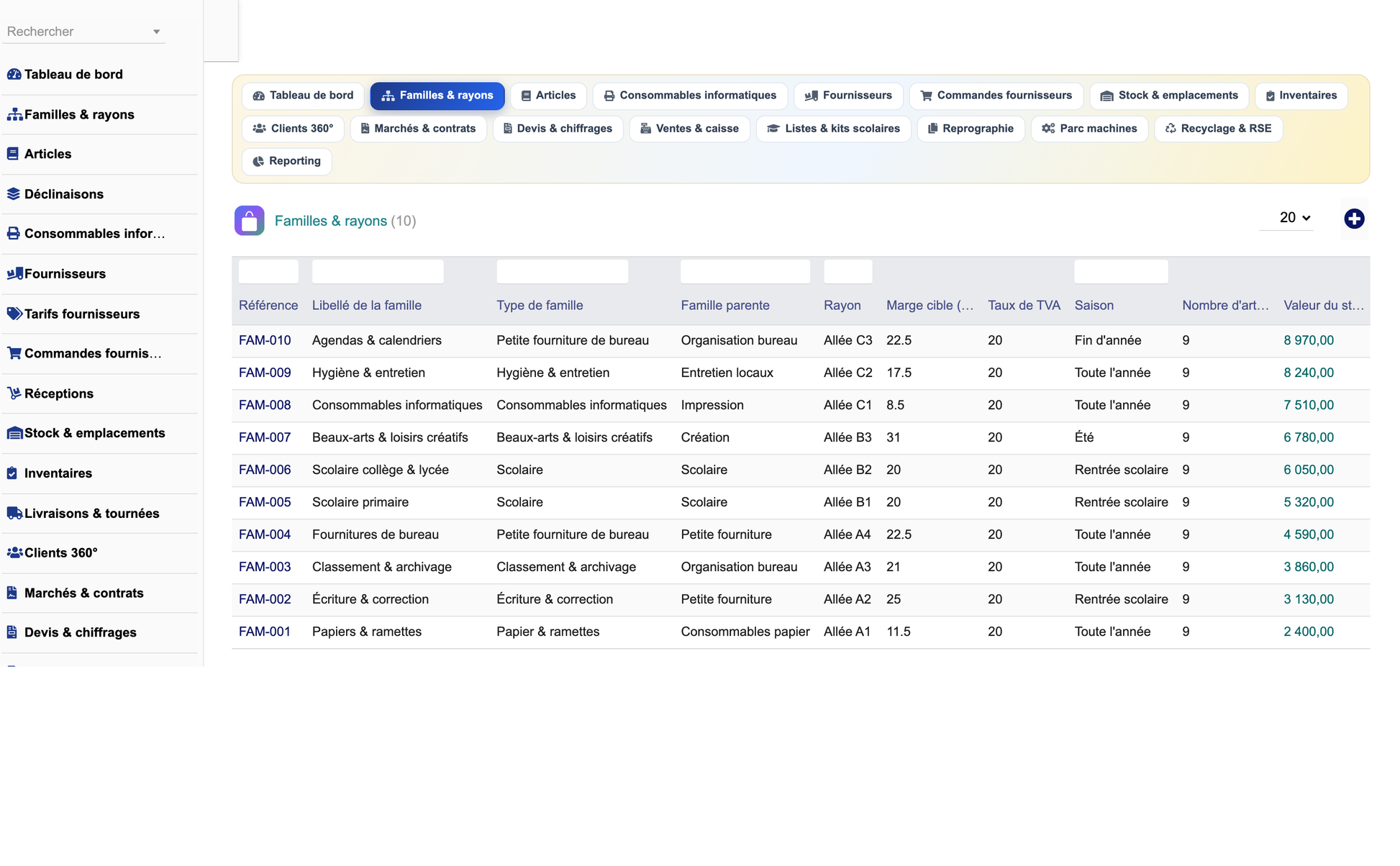The height and width of the screenshot is (866, 1400).
Task: Click the Consommables informatiques printer icon in sidebar
Action: pos(14,234)
